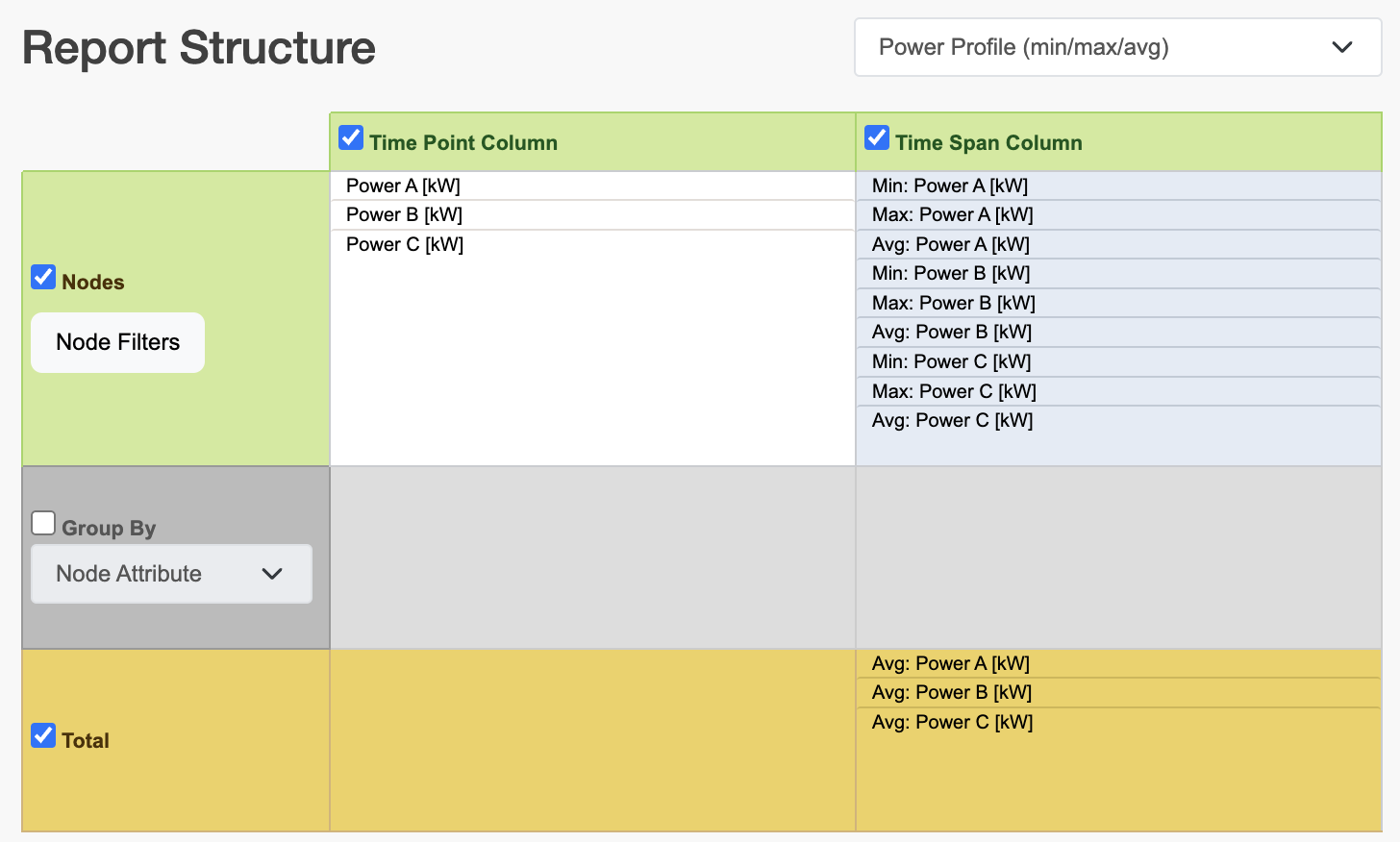Click Avg: Power B [kW] in Total row
This screenshot has width=1400, height=842.
click(x=951, y=692)
